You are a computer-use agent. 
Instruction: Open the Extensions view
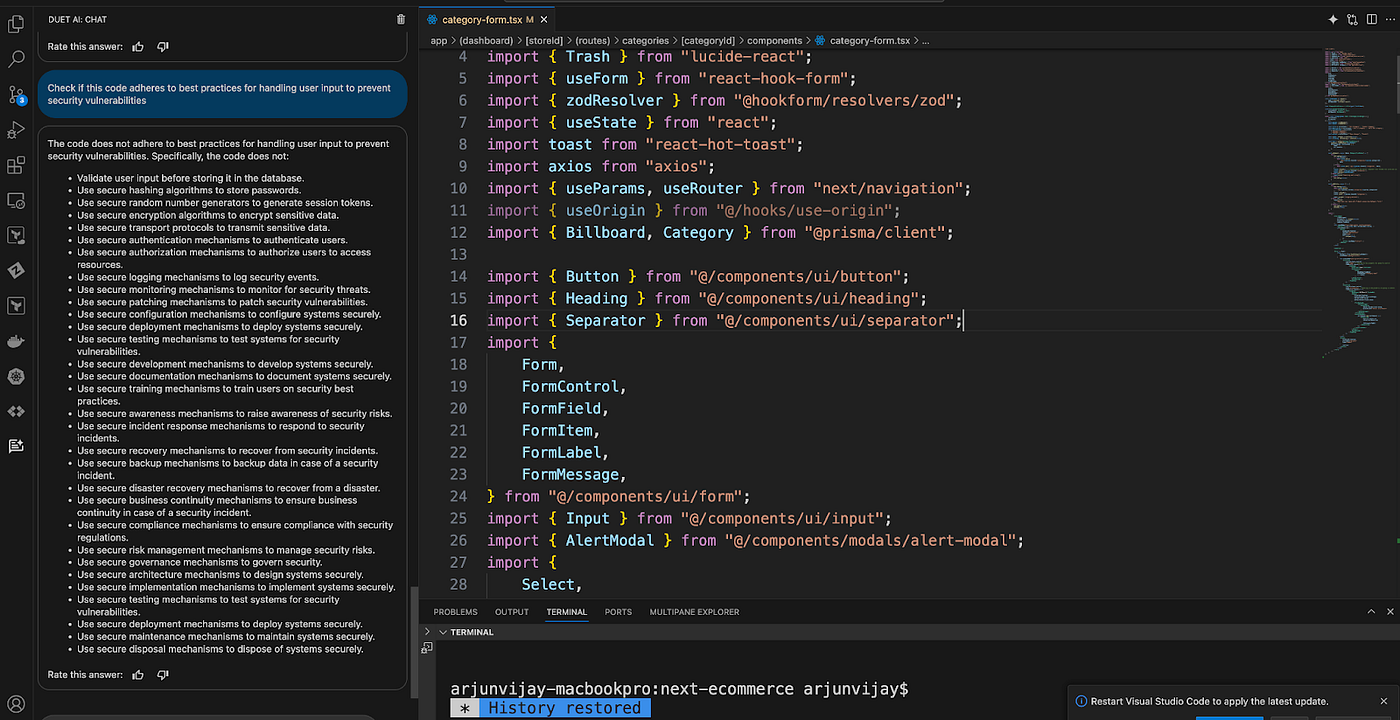click(x=16, y=166)
